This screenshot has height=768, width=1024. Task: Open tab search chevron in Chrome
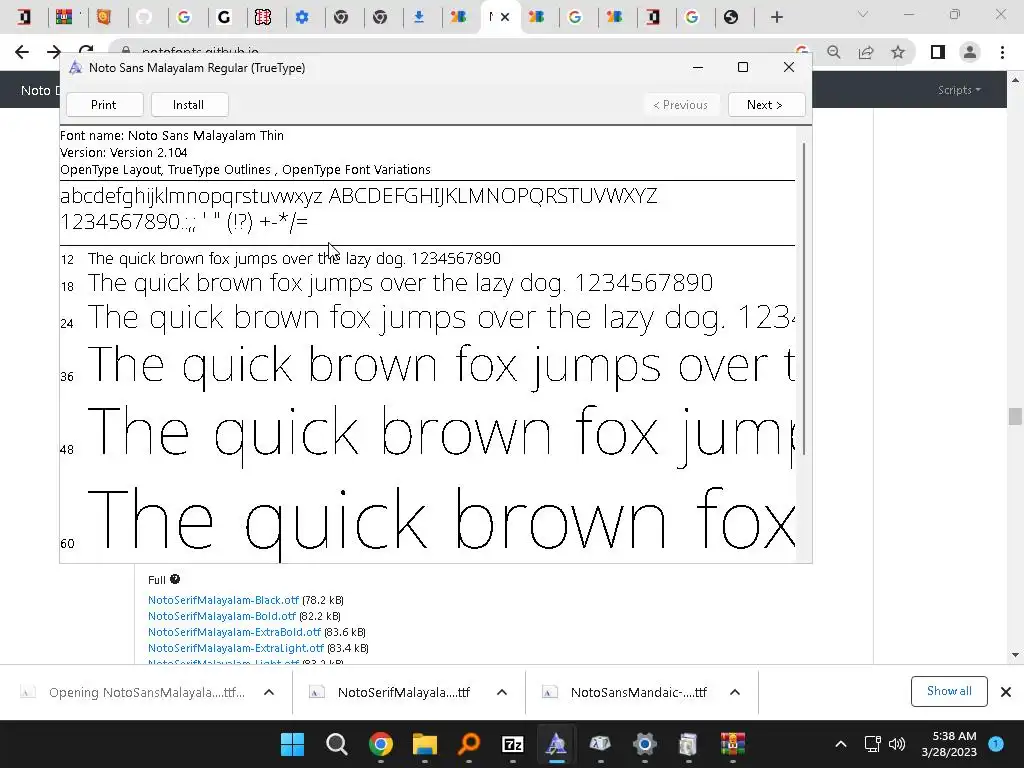pyautogui.click(x=863, y=14)
